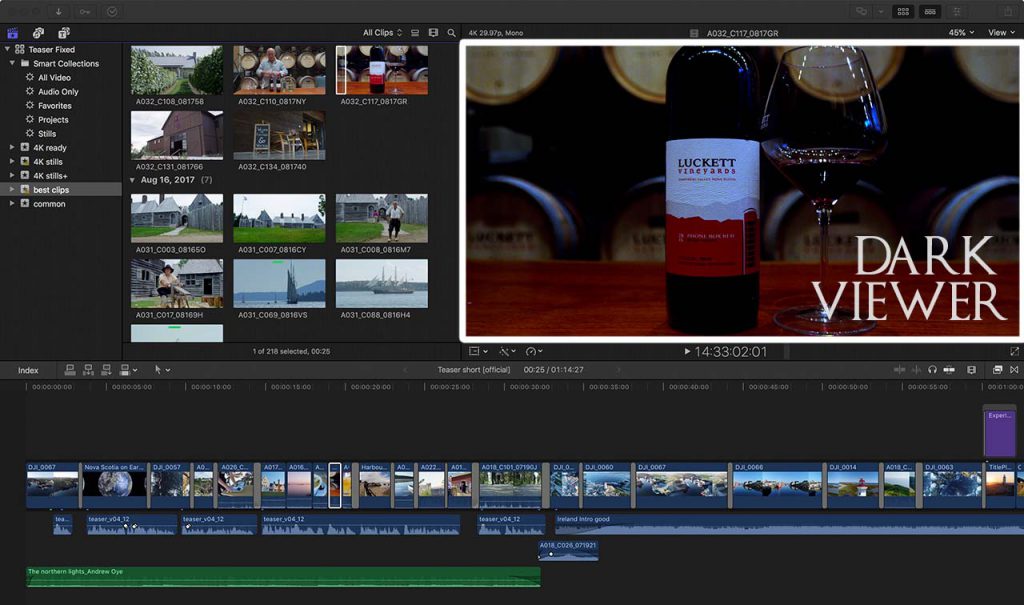Expand the 4K stills event
The width and height of the screenshot is (1024, 605).
click(x=12, y=161)
